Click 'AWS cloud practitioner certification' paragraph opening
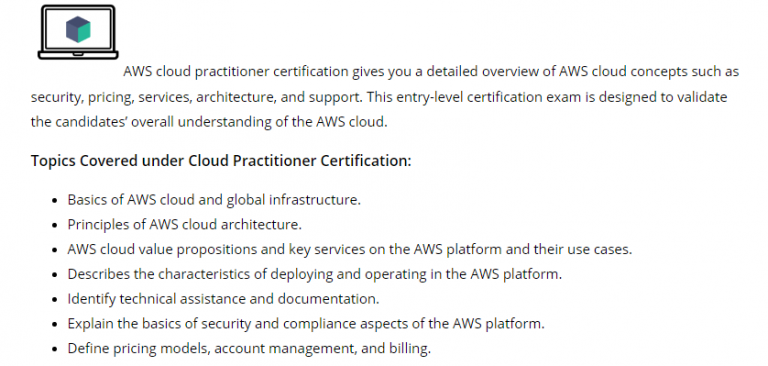The image size is (768, 366). [236, 72]
